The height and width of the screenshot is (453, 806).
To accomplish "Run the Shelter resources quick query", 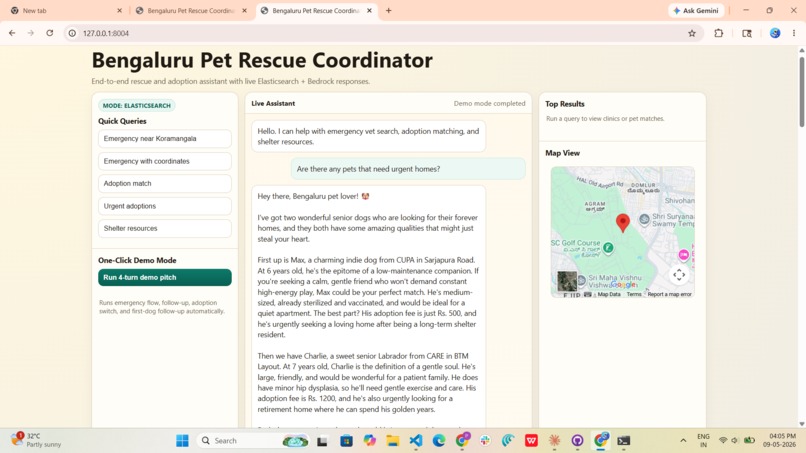I will (x=164, y=228).
